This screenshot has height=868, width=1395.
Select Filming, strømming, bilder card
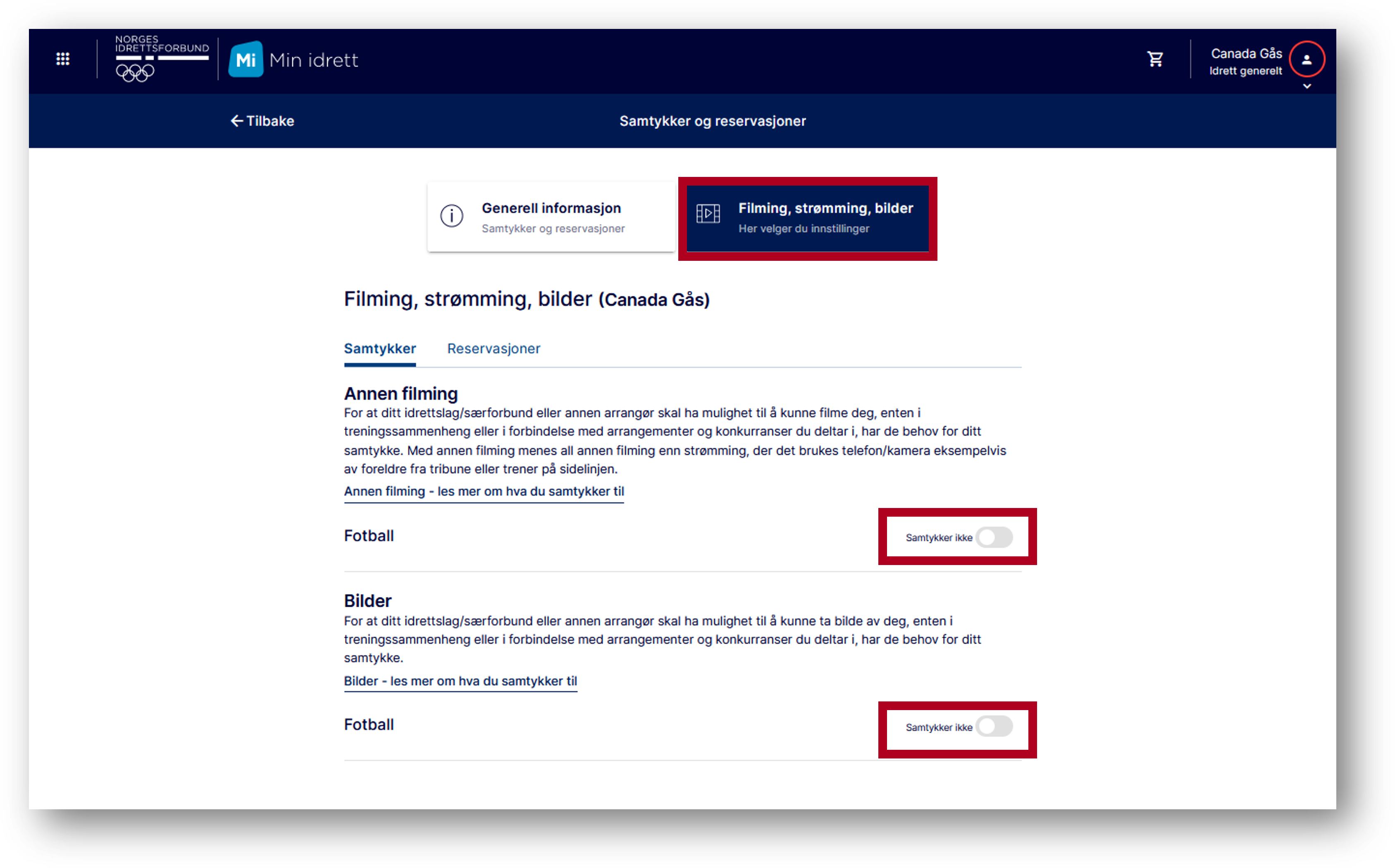[807, 218]
